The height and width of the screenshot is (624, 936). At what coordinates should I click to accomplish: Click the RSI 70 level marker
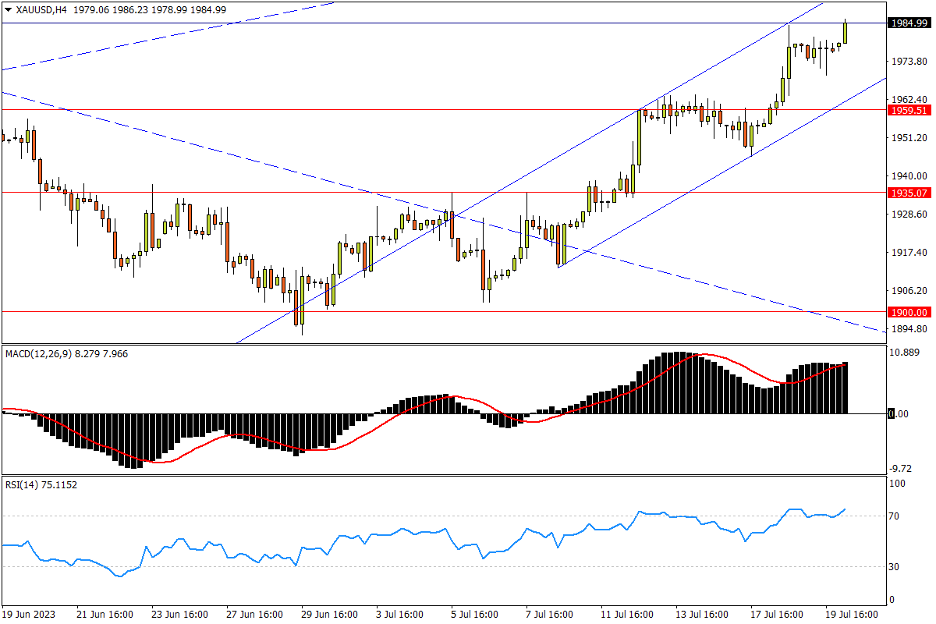pyautogui.click(x=896, y=516)
